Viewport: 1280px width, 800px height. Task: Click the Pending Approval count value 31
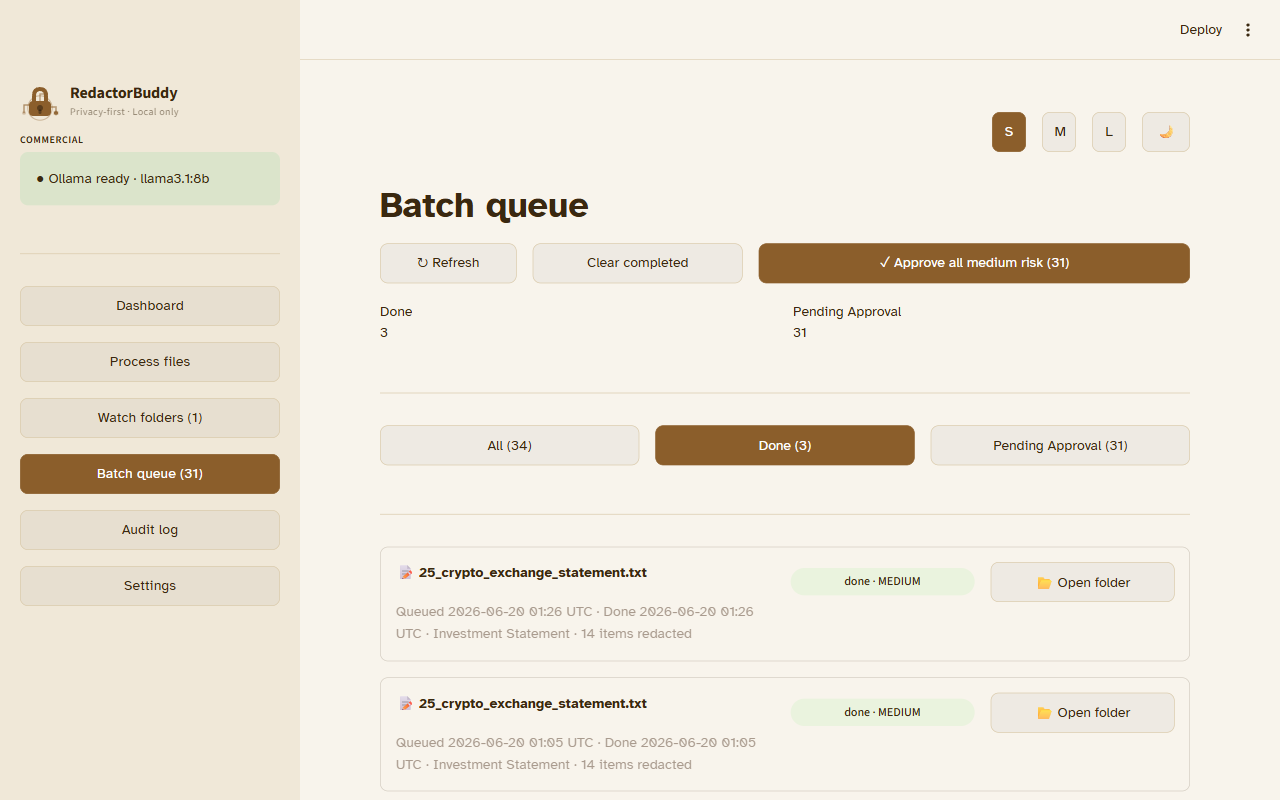coord(800,333)
